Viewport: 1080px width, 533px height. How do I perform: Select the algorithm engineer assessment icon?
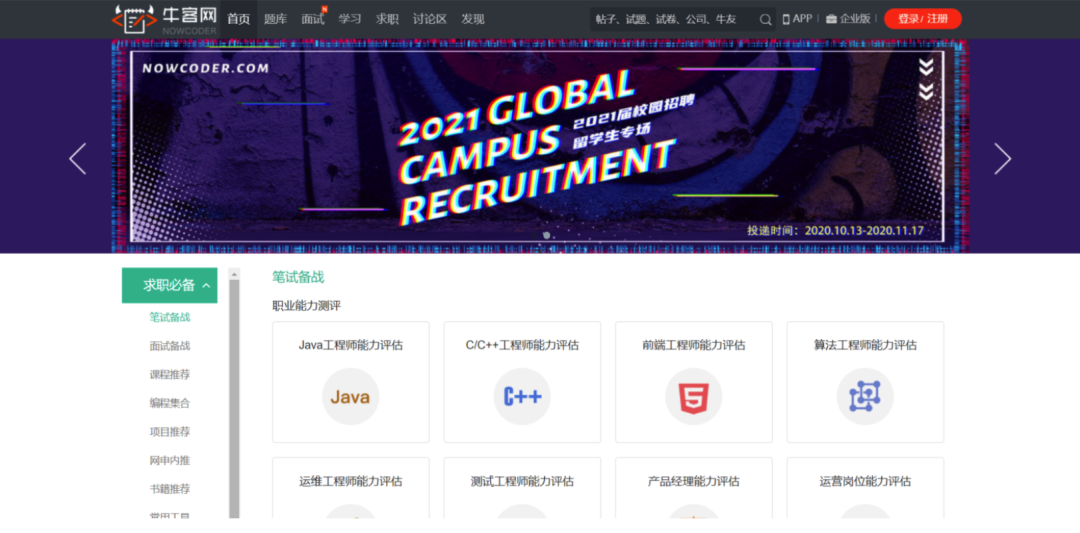pos(865,397)
